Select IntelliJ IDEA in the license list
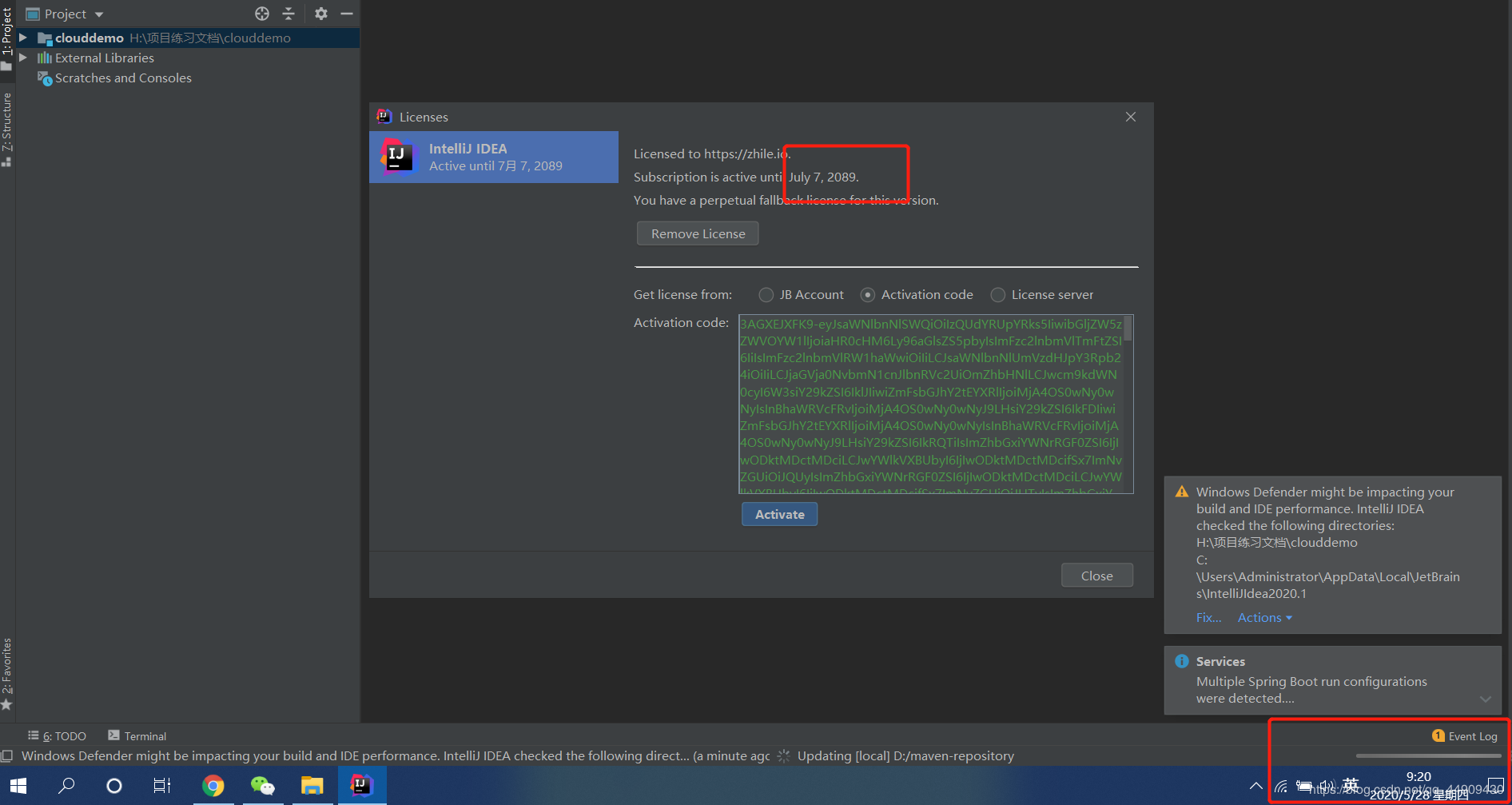The height and width of the screenshot is (805, 1512). [494, 157]
